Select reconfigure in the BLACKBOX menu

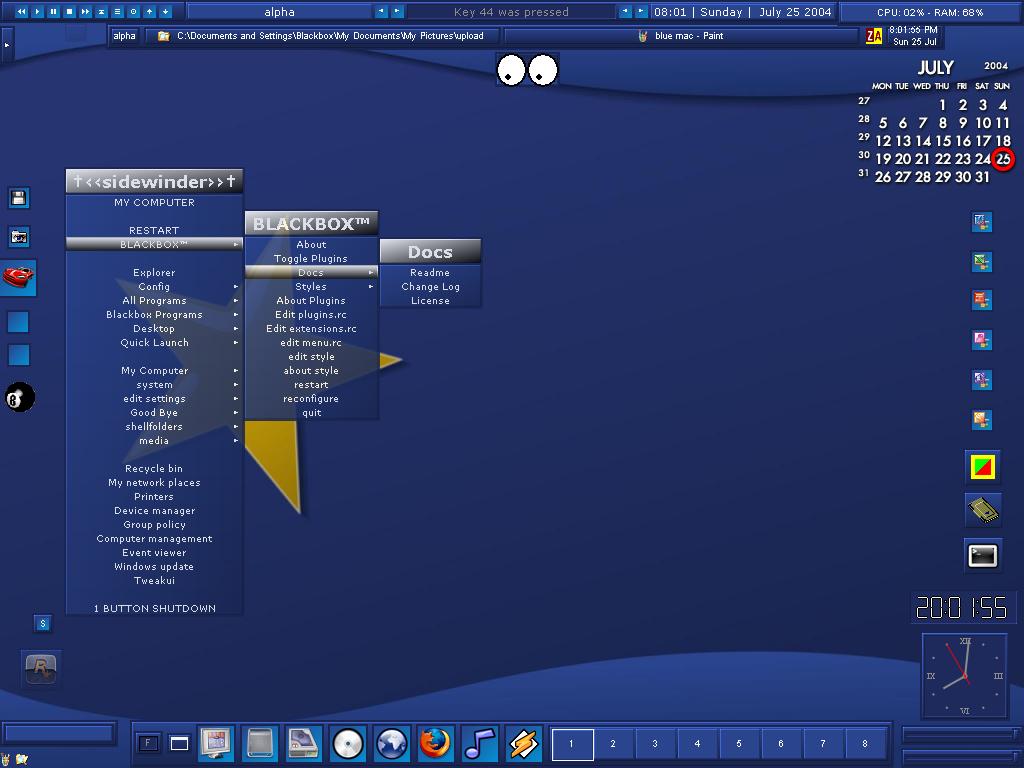pyautogui.click(x=312, y=398)
